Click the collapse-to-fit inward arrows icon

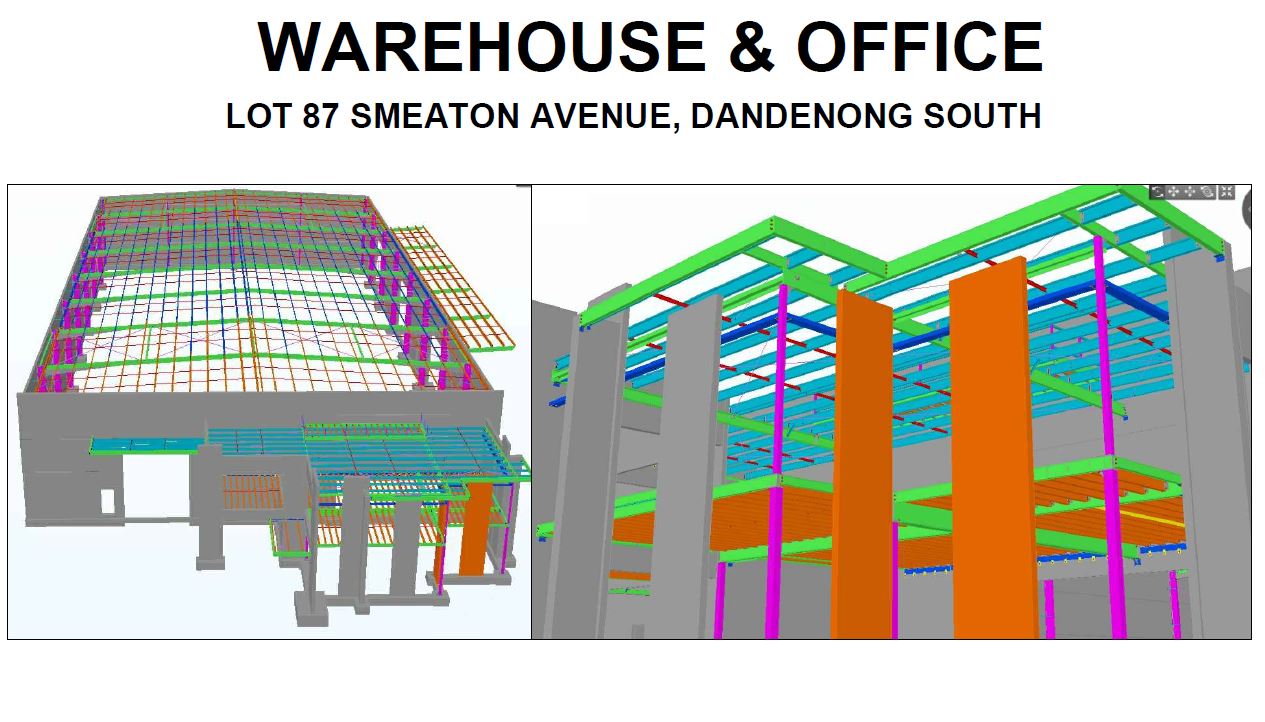[x=1226, y=192]
